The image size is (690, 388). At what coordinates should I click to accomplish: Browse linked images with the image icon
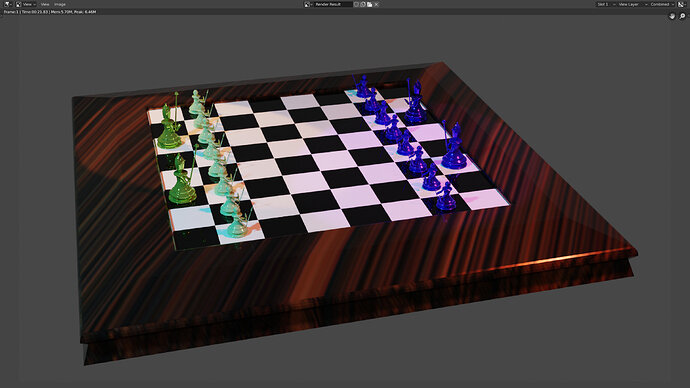pyautogui.click(x=308, y=4)
